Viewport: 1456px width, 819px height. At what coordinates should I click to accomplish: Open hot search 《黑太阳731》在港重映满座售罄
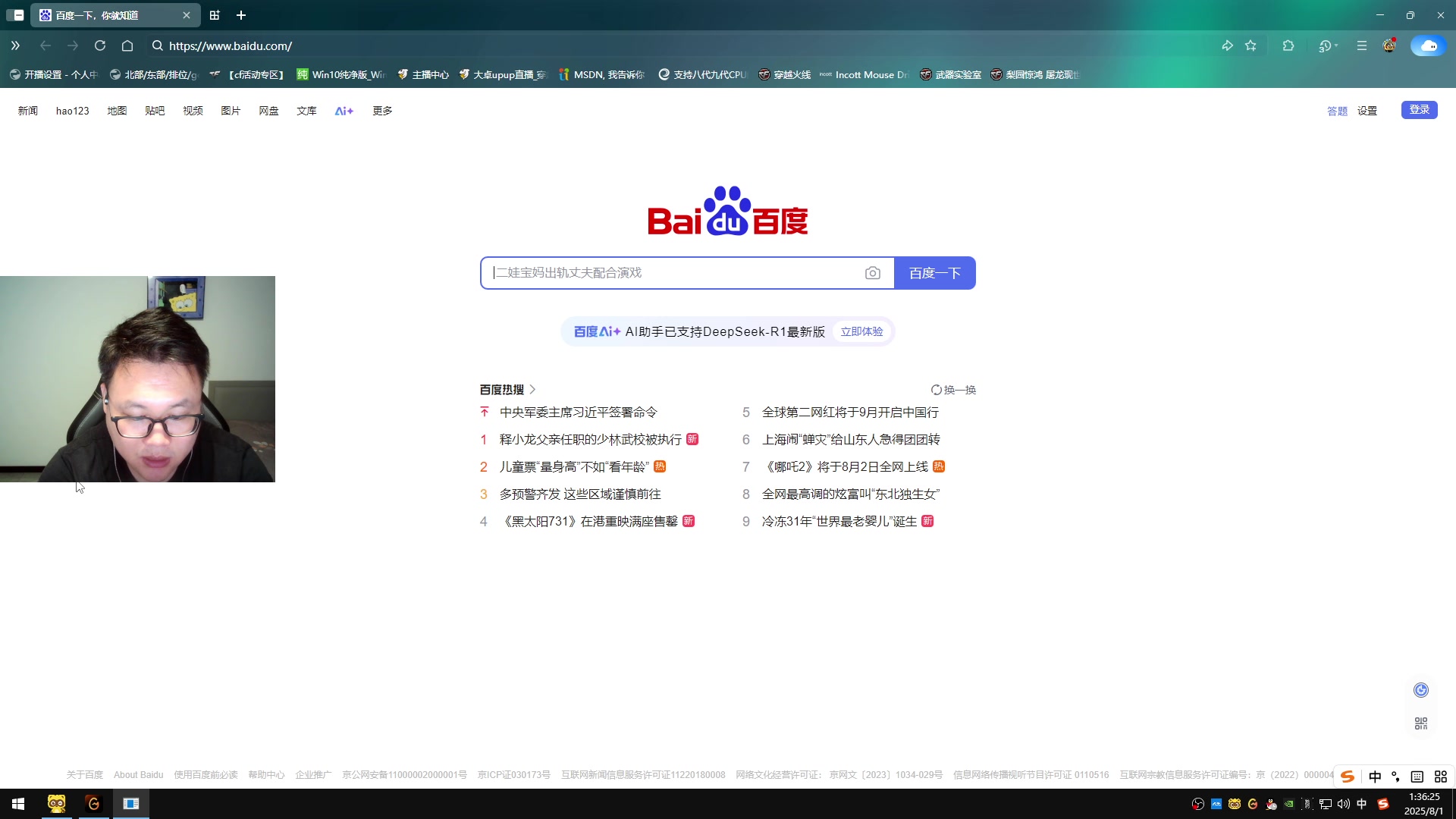coord(588,522)
